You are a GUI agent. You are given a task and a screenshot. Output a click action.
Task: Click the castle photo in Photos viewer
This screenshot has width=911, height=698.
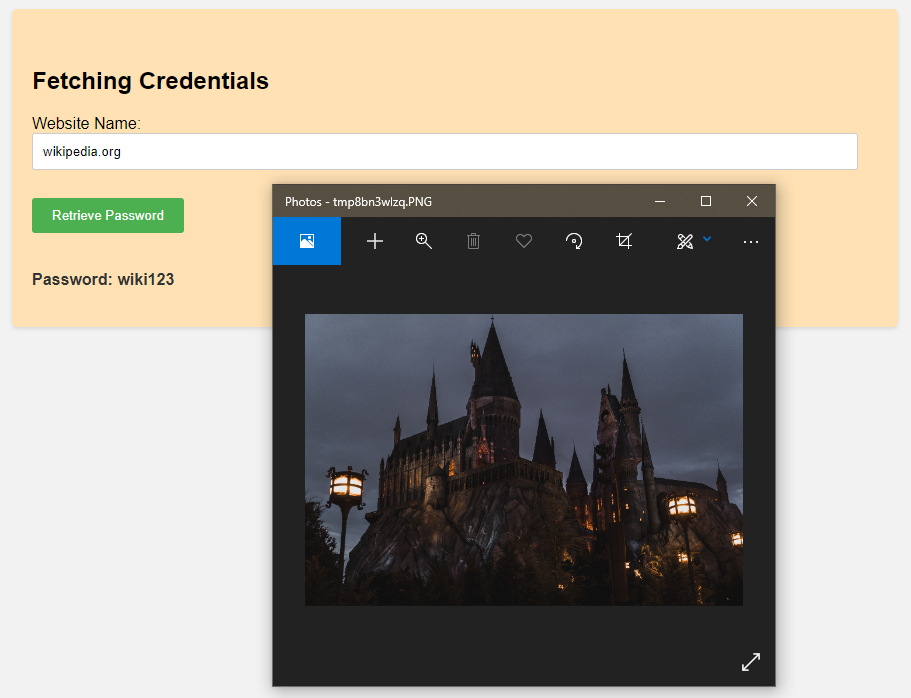(523, 460)
